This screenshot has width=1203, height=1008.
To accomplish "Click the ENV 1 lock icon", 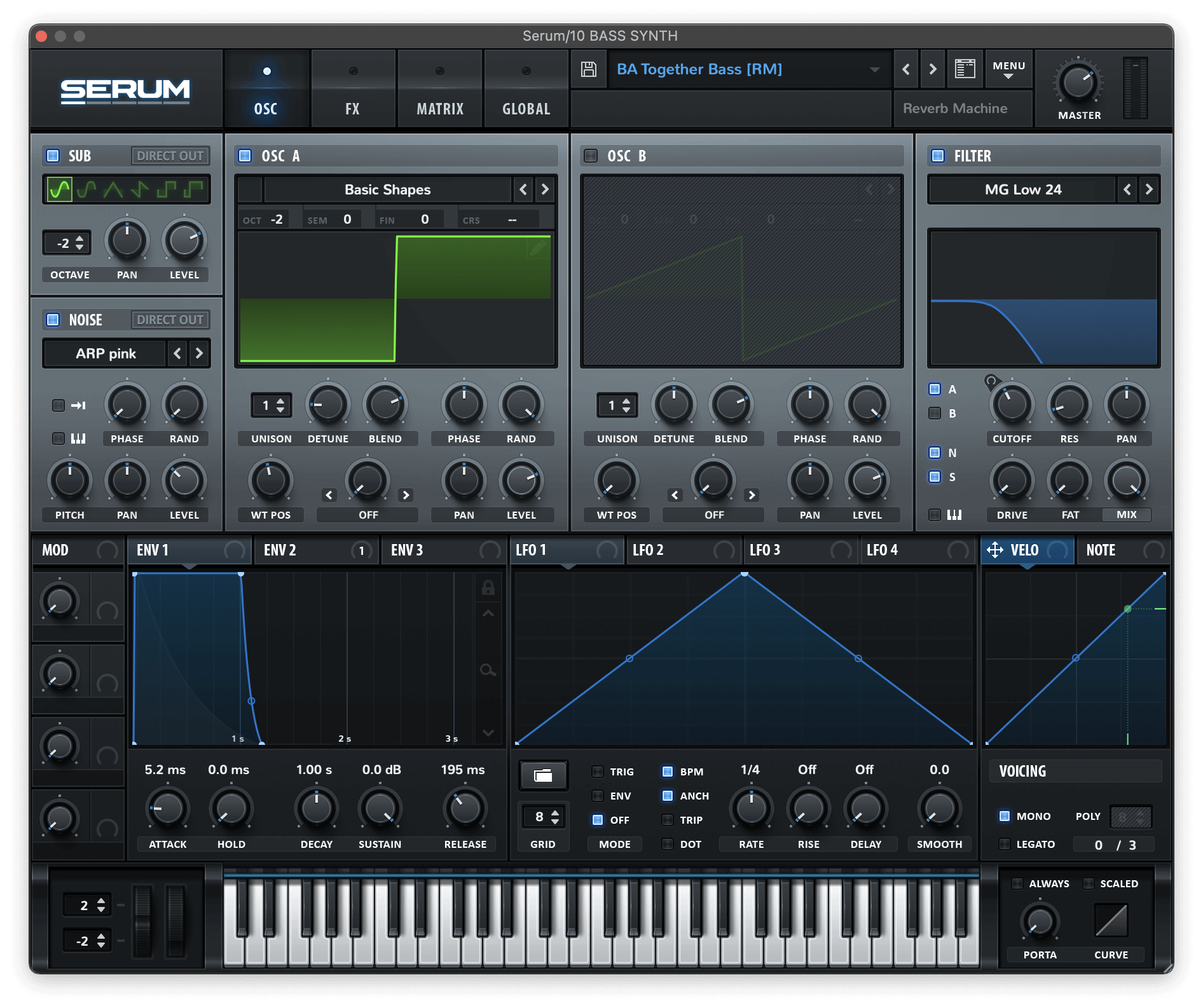I will tap(488, 587).
